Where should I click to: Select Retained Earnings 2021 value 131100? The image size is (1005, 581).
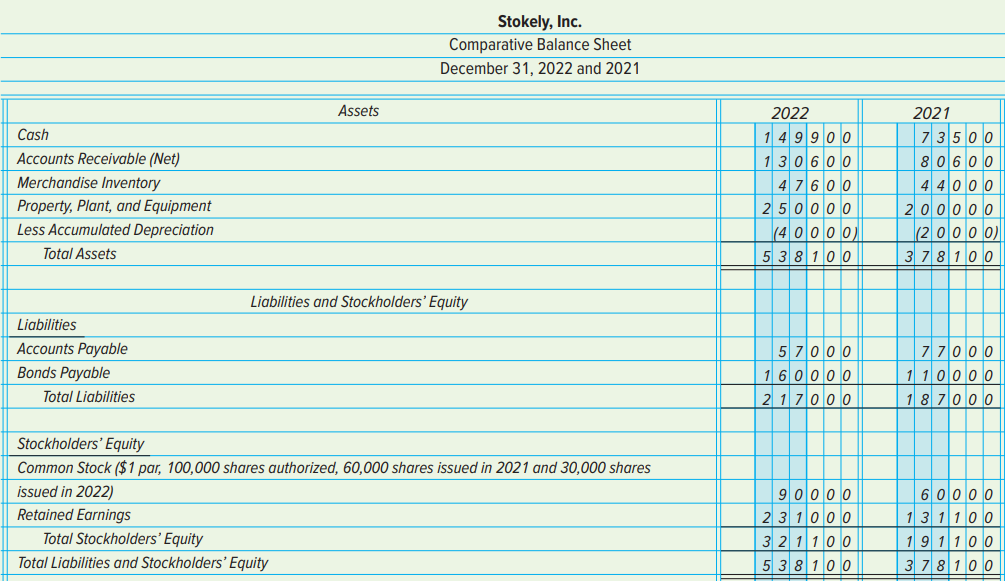point(949,518)
